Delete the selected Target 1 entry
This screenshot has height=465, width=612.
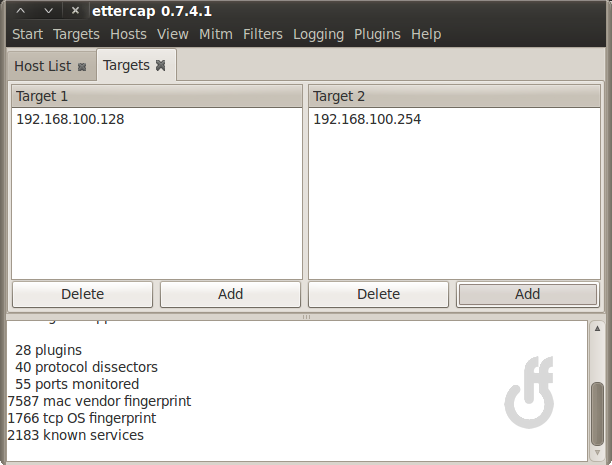click(x=82, y=294)
